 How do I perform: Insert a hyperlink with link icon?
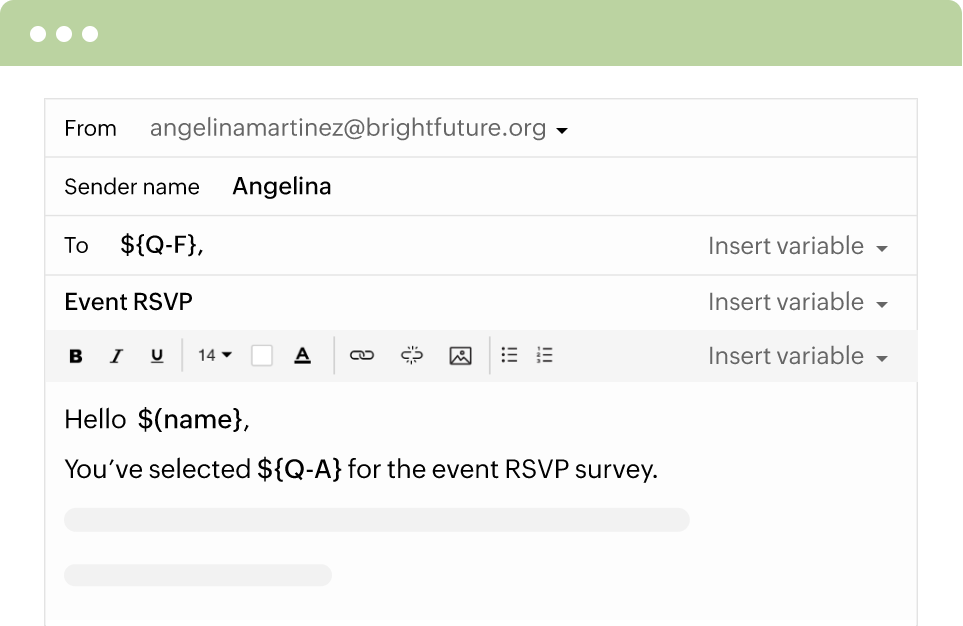361,355
